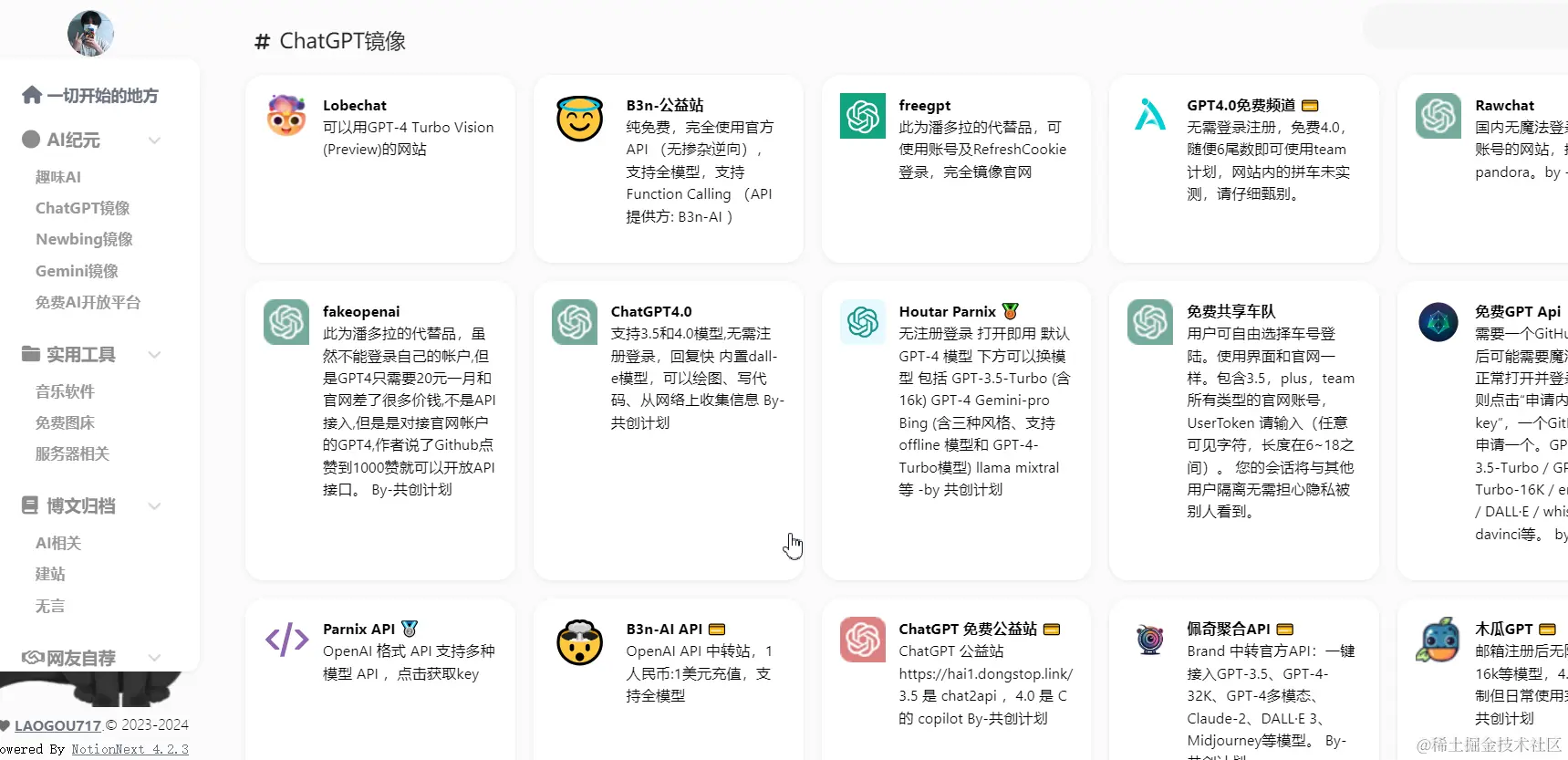Collapse the 博文归档 menu chevron

point(154,505)
